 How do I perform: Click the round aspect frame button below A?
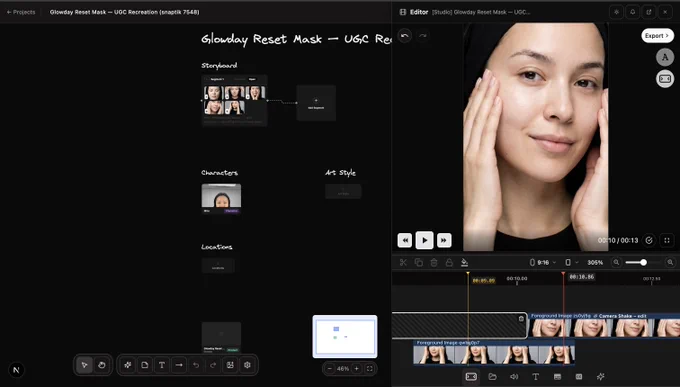[665, 79]
